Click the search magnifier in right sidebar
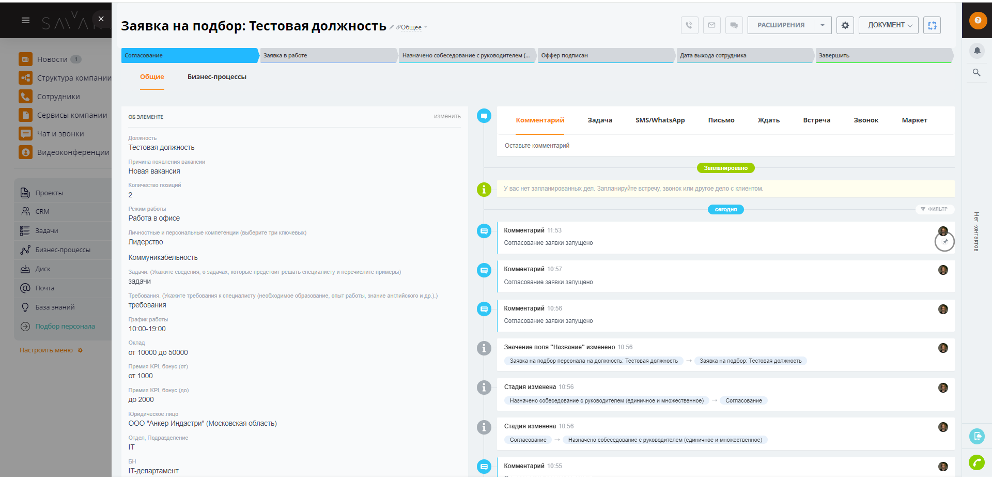This screenshot has width=992, height=478. [x=977, y=72]
